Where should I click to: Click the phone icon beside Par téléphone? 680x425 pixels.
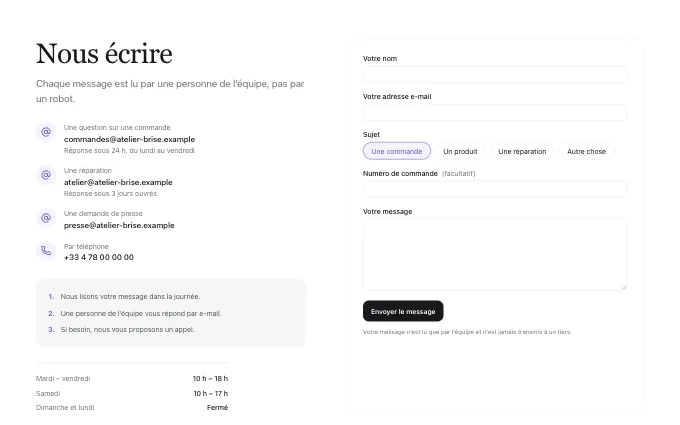click(x=46, y=251)
